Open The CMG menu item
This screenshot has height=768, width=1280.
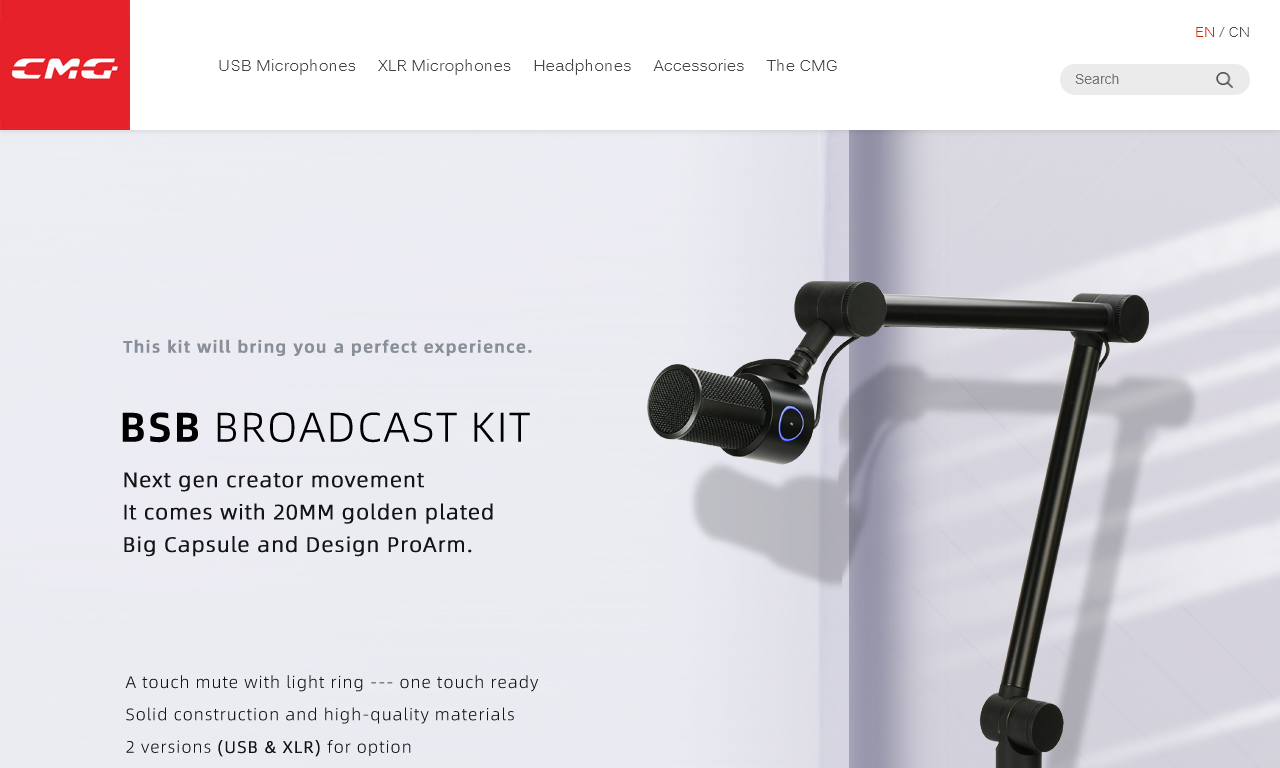point(802,66)
